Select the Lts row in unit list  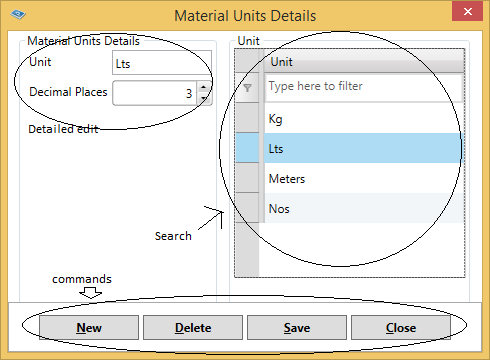coord(364,148)
